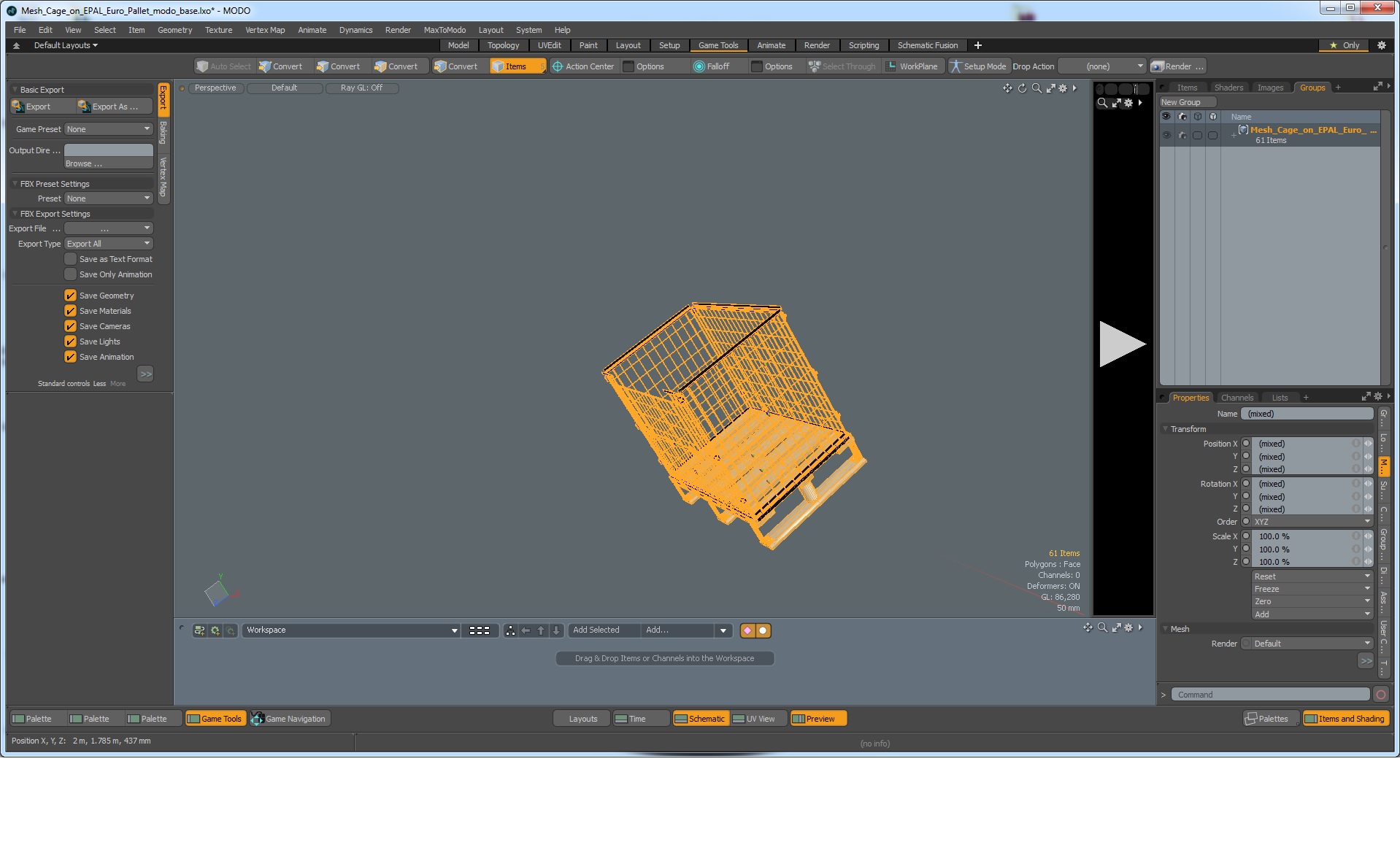Open the Texture menu
The image size is (1400, 845).
(x=218, y=30)
